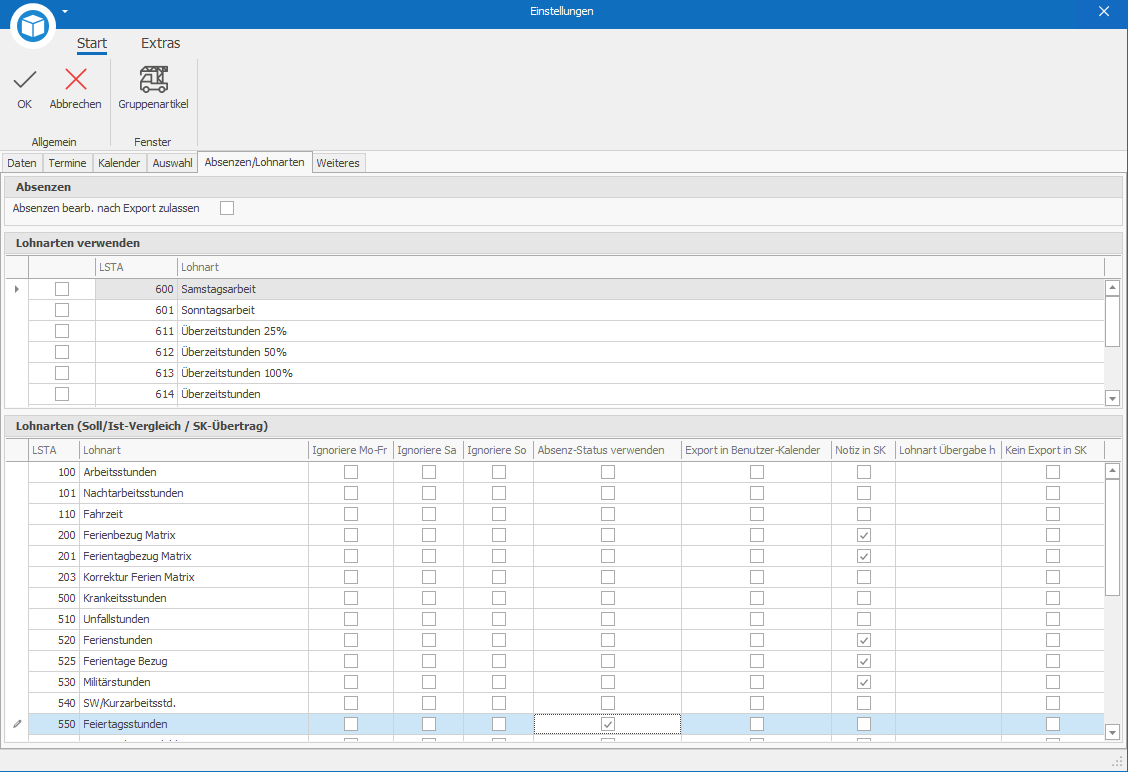Click the Notiz in SK column header

click(863, 450)
